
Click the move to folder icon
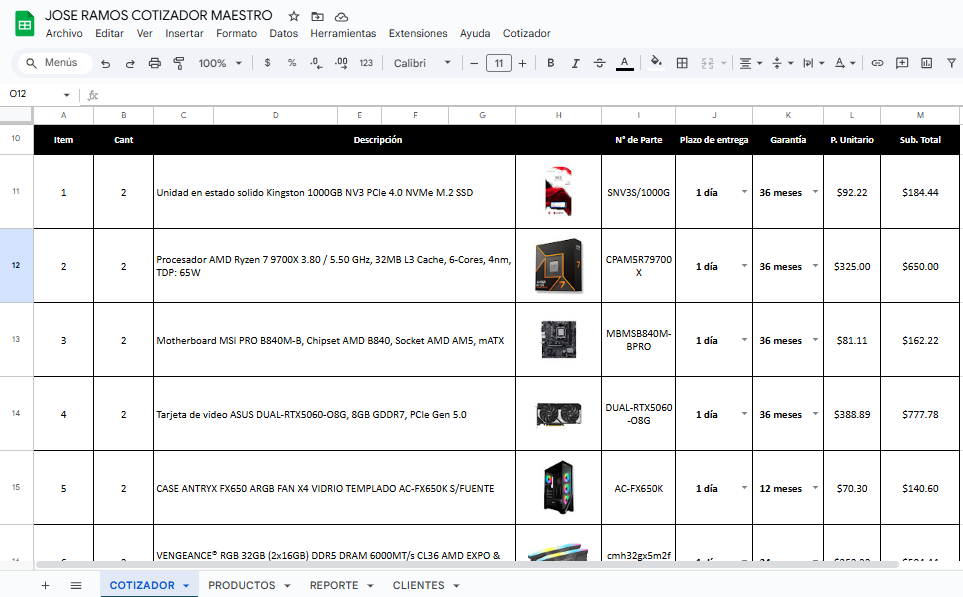pyautogui.click(x=318, y=17)
